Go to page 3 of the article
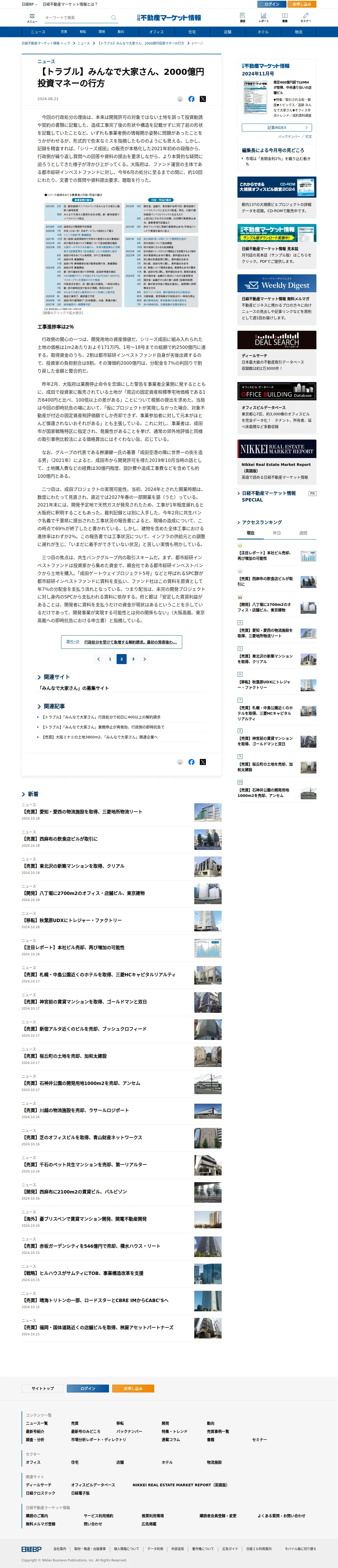The height and width of the screenshot is (1568, 338). point(133,659)
